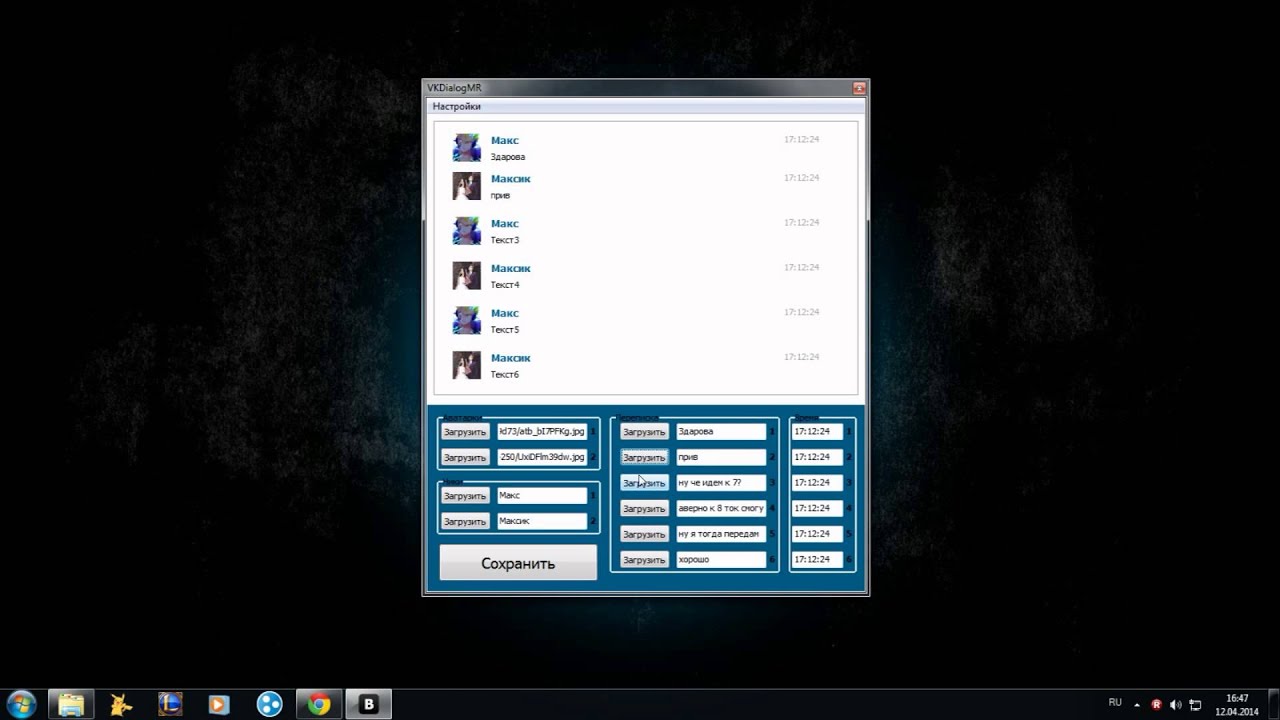Image resolution: width=1280 pixels, height=720 pixels.
Task: Click the message field containing 'Здарова'
Action: coord(721,432)
